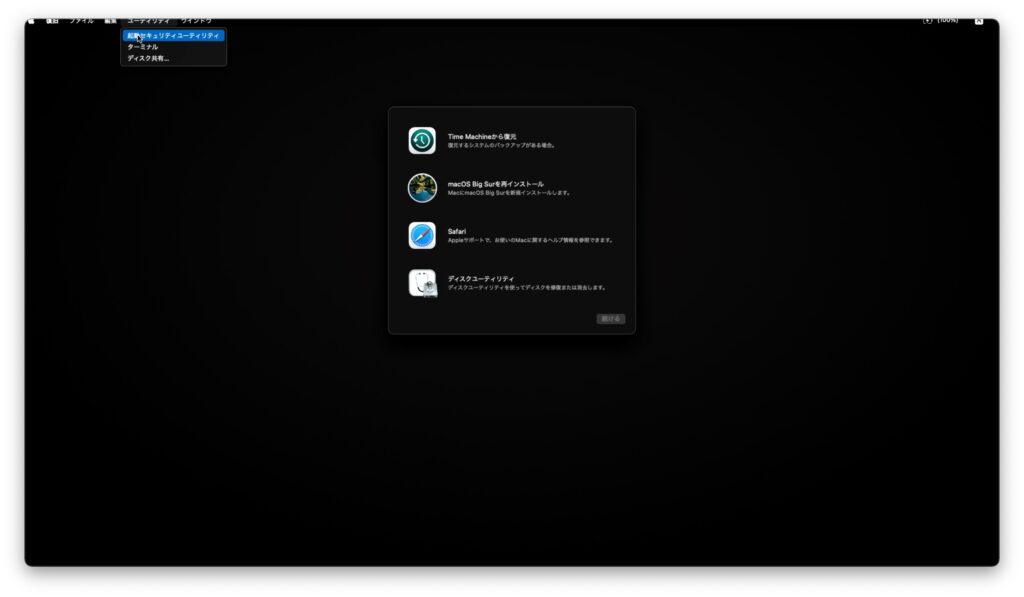Screen dimensions: 1024x597
Task: Choose ディスク共有... menu entry
Action: tap(148, 58)
